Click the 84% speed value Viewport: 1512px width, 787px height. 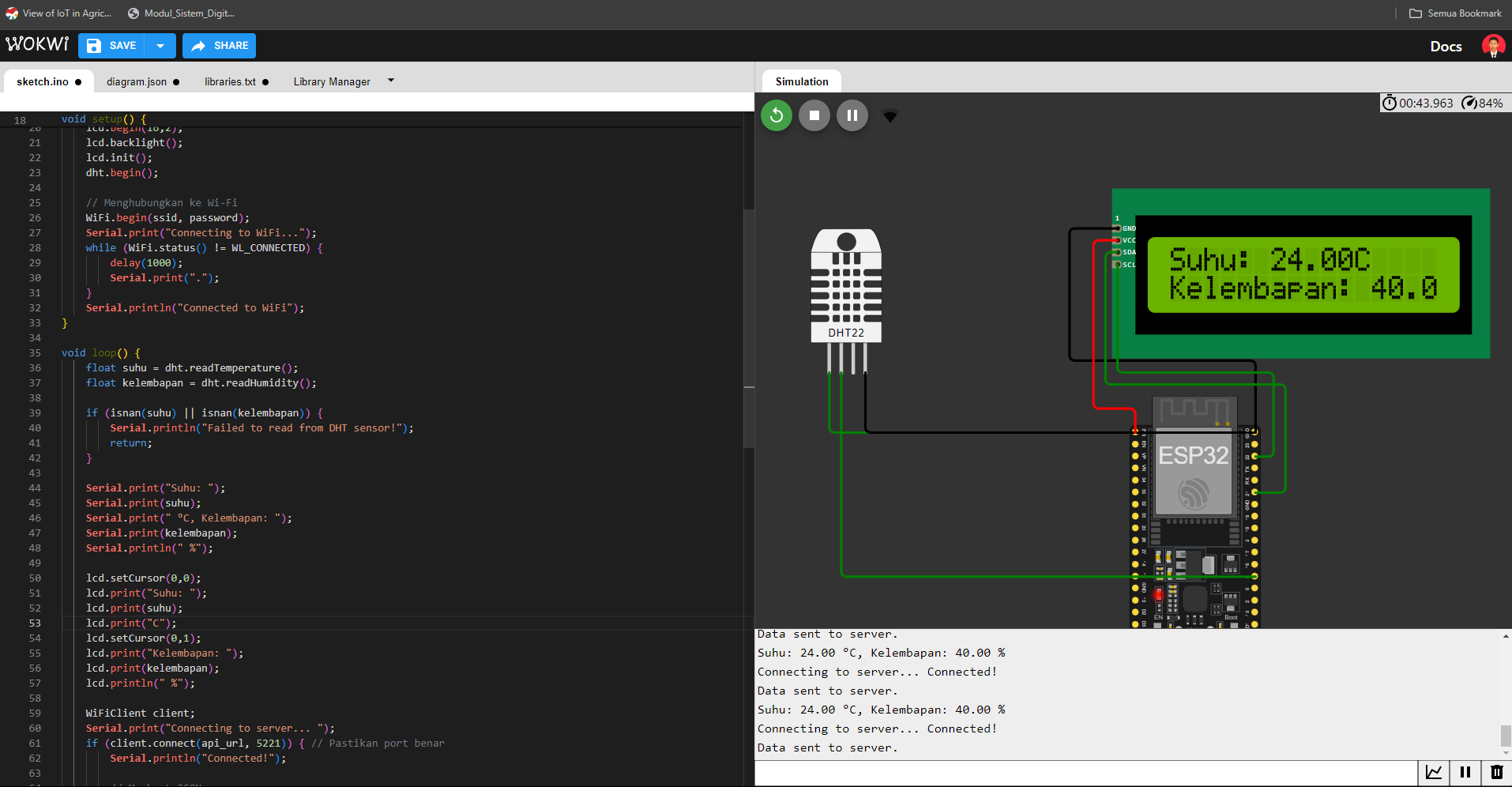click(x=1491, y=103)
